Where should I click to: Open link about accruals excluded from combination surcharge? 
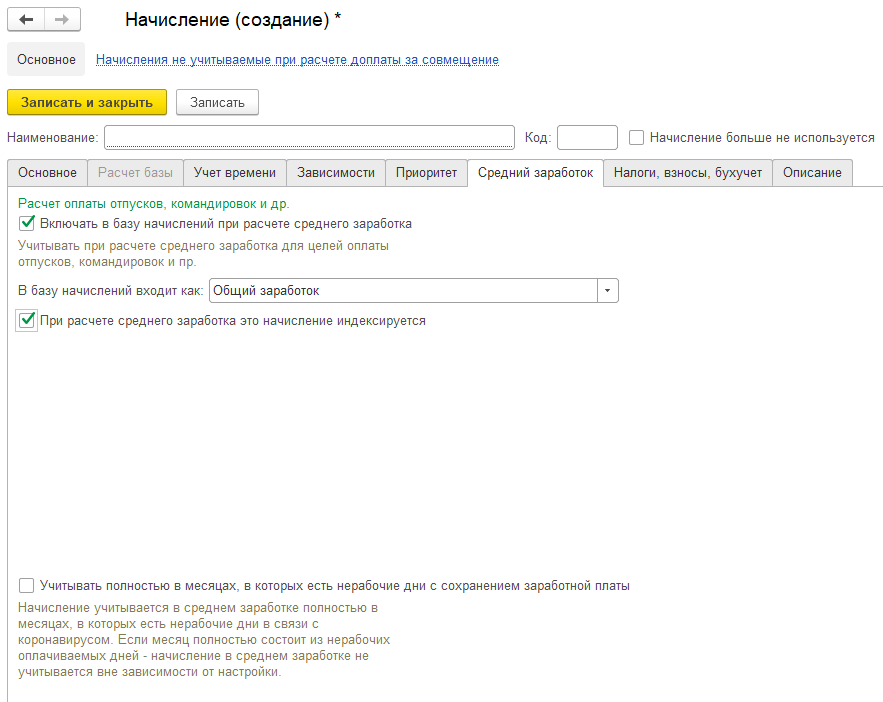[297, 59]
